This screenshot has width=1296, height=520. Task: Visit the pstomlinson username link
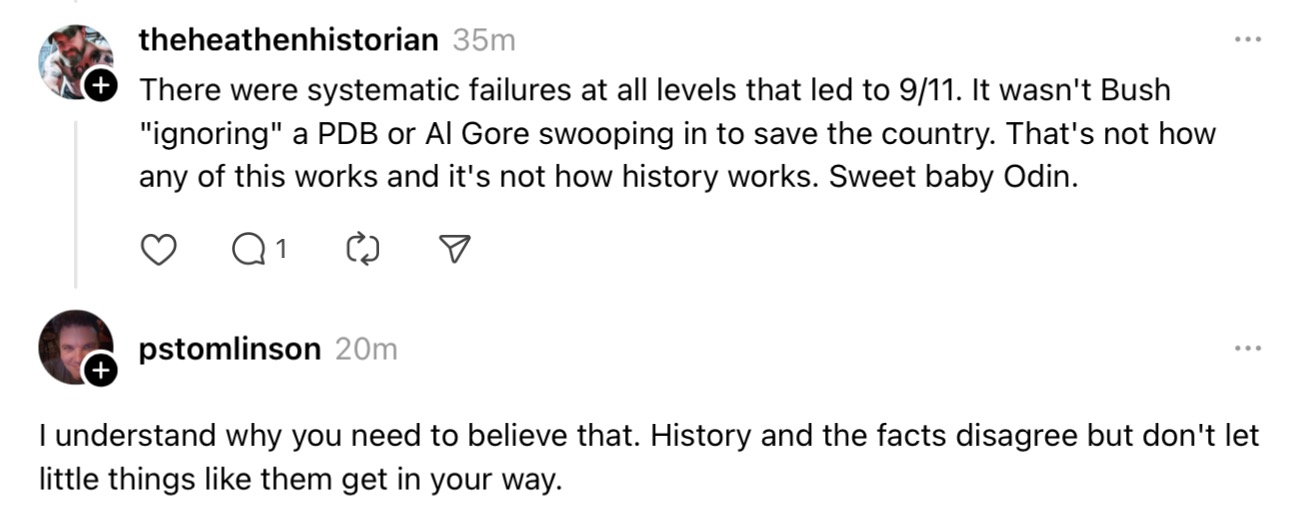click(x=230, y=349)
